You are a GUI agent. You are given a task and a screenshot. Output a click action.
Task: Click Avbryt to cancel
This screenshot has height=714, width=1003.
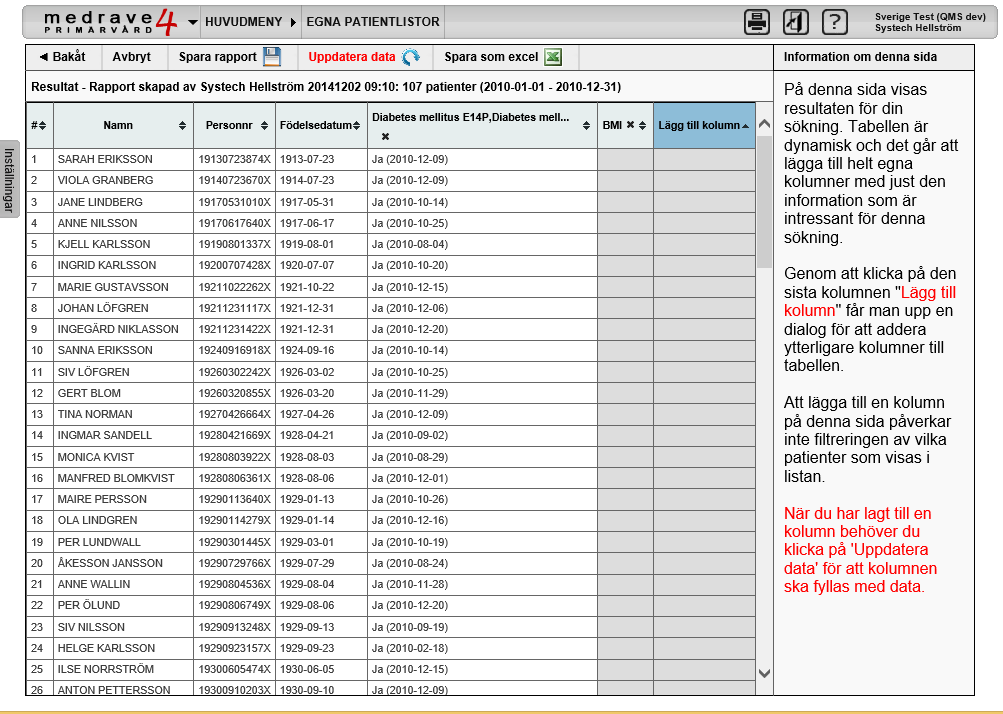coord(132,57)
